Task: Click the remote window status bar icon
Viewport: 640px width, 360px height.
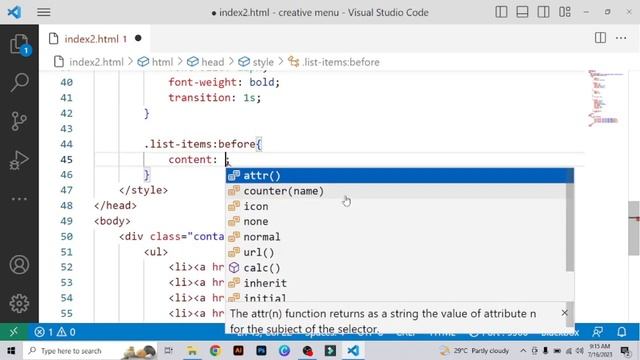Action: [13, 332]
